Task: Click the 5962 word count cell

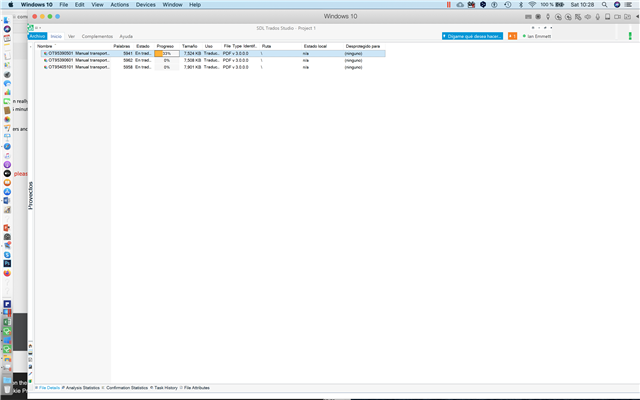Action: [x=128, y=60]
